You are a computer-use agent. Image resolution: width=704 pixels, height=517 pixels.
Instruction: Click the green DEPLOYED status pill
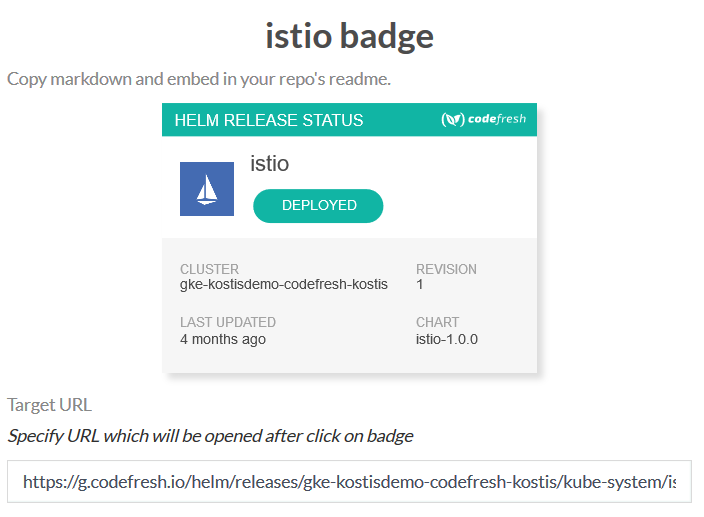click(x=318, y=205)
